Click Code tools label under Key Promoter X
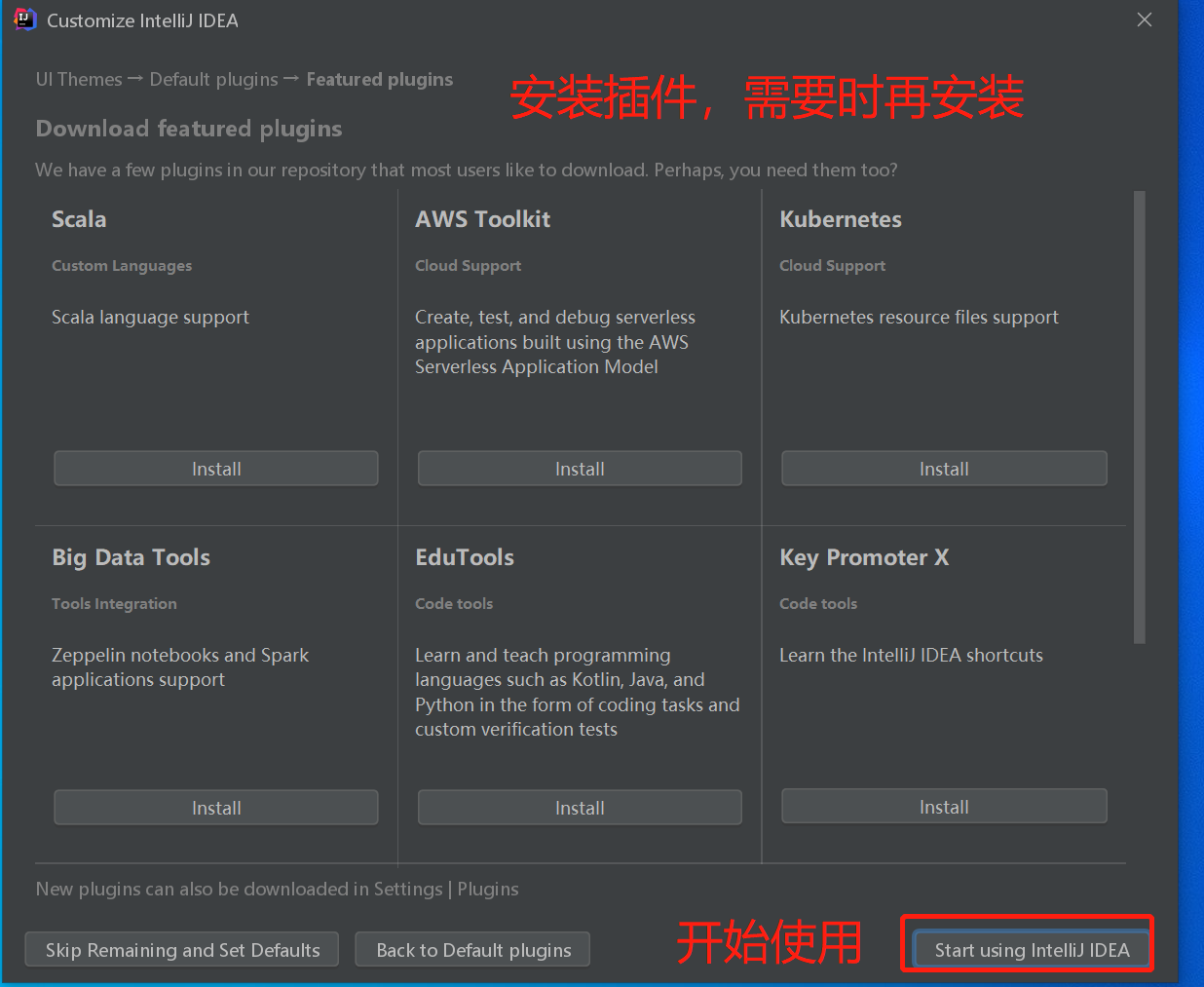1204x987 pixels. pyautogui.click(x=818, y=604)
